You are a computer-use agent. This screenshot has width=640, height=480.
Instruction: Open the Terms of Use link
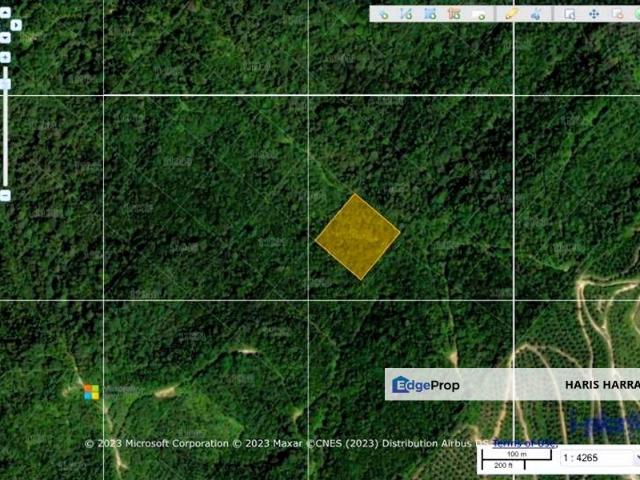[524, 443]
